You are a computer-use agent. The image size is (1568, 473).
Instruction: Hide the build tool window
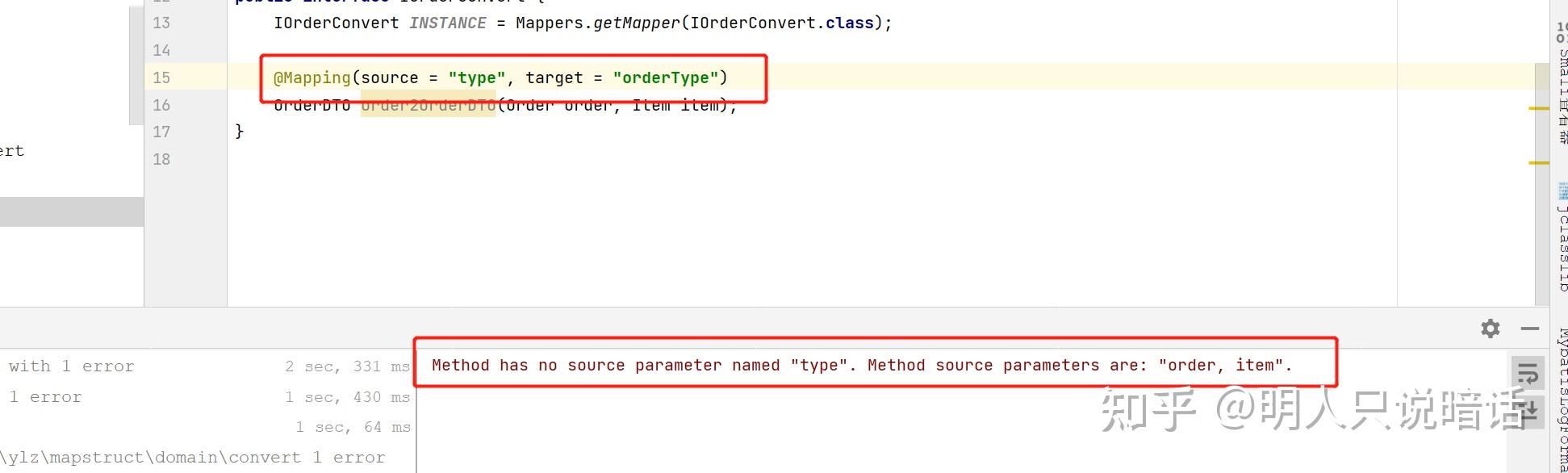pos(1529,329)
